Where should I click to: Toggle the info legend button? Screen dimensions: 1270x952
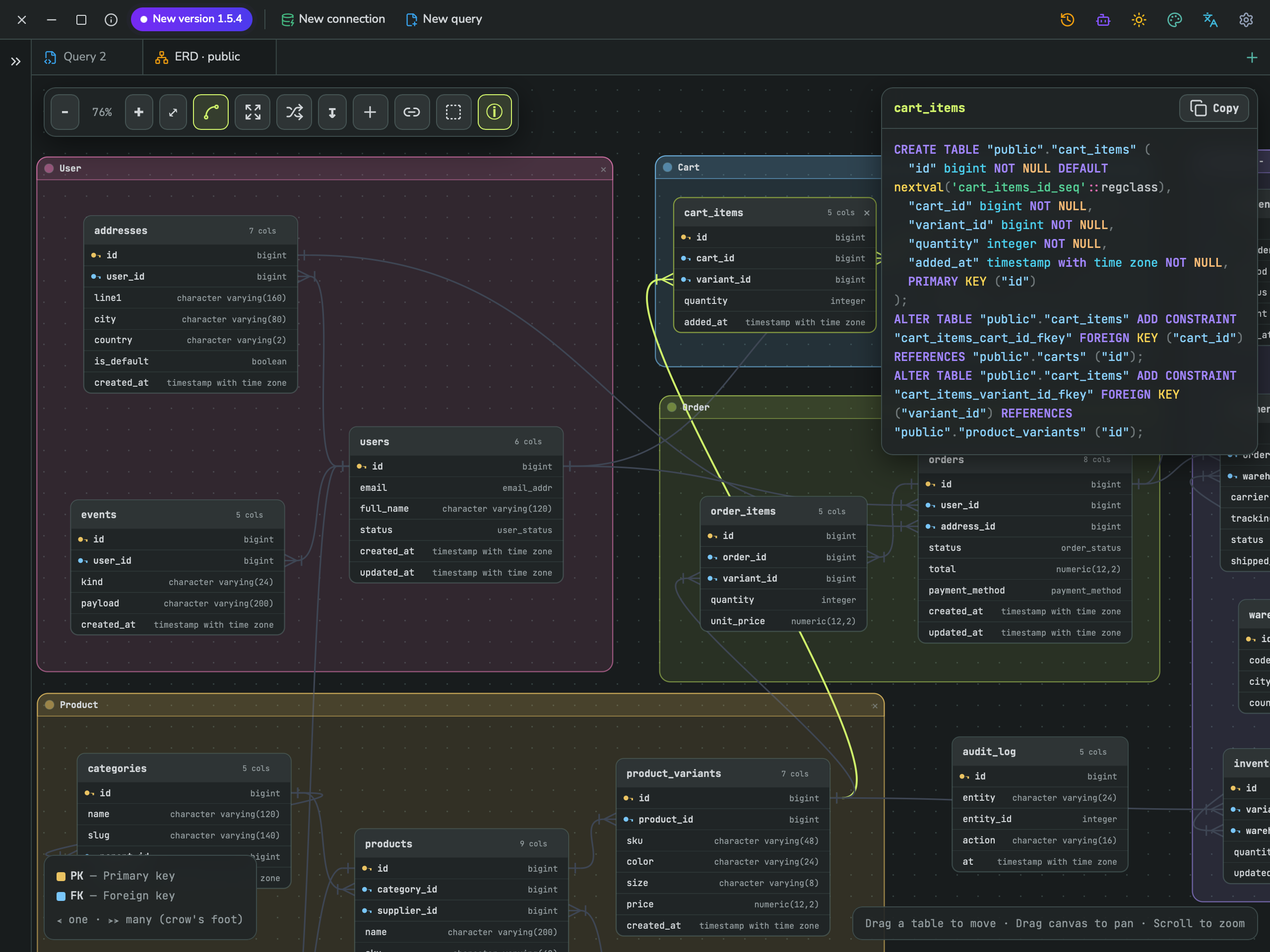(x=494, y=112)
